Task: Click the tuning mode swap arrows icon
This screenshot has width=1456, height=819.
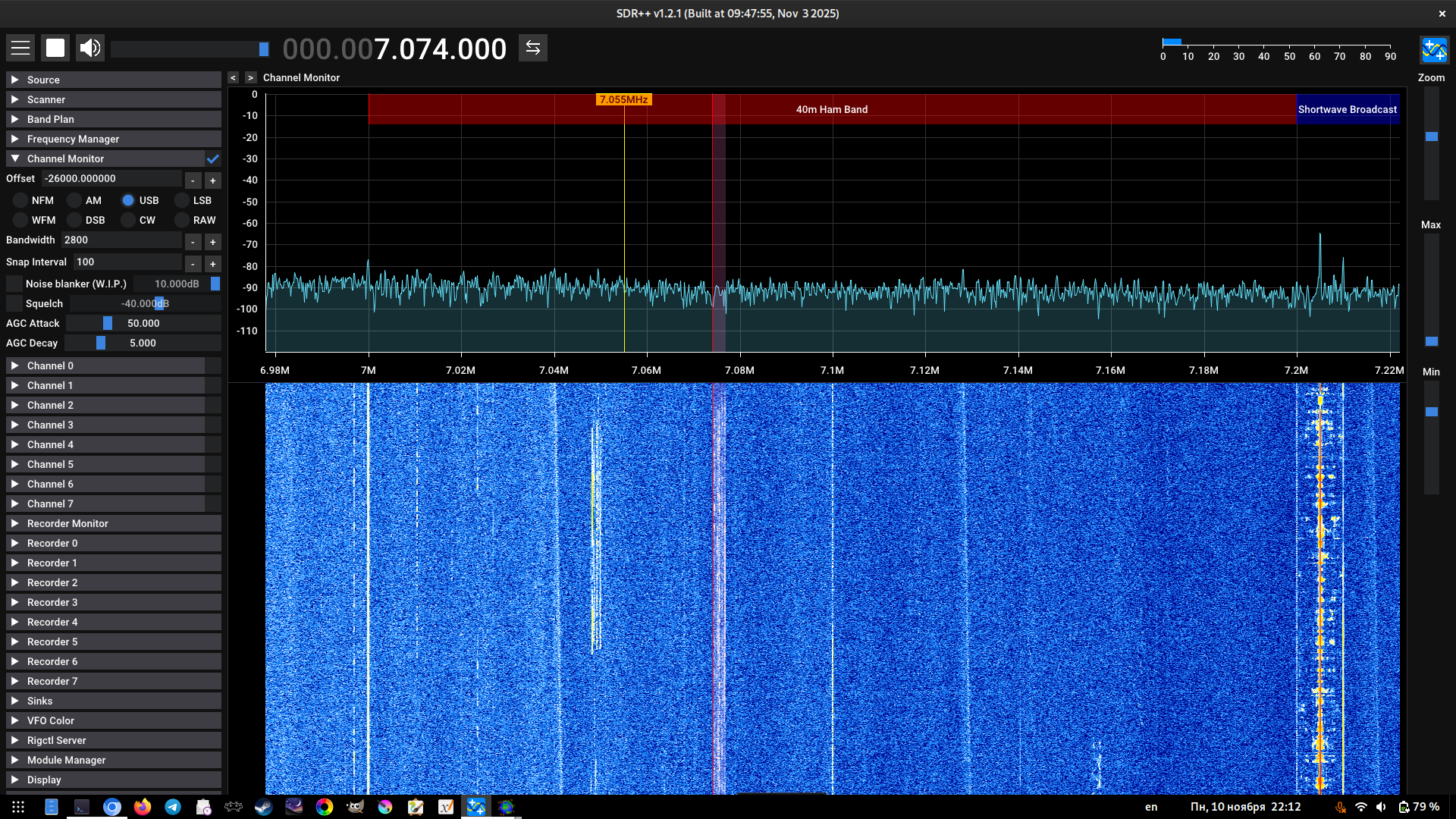Action: (x=533, y=48)
